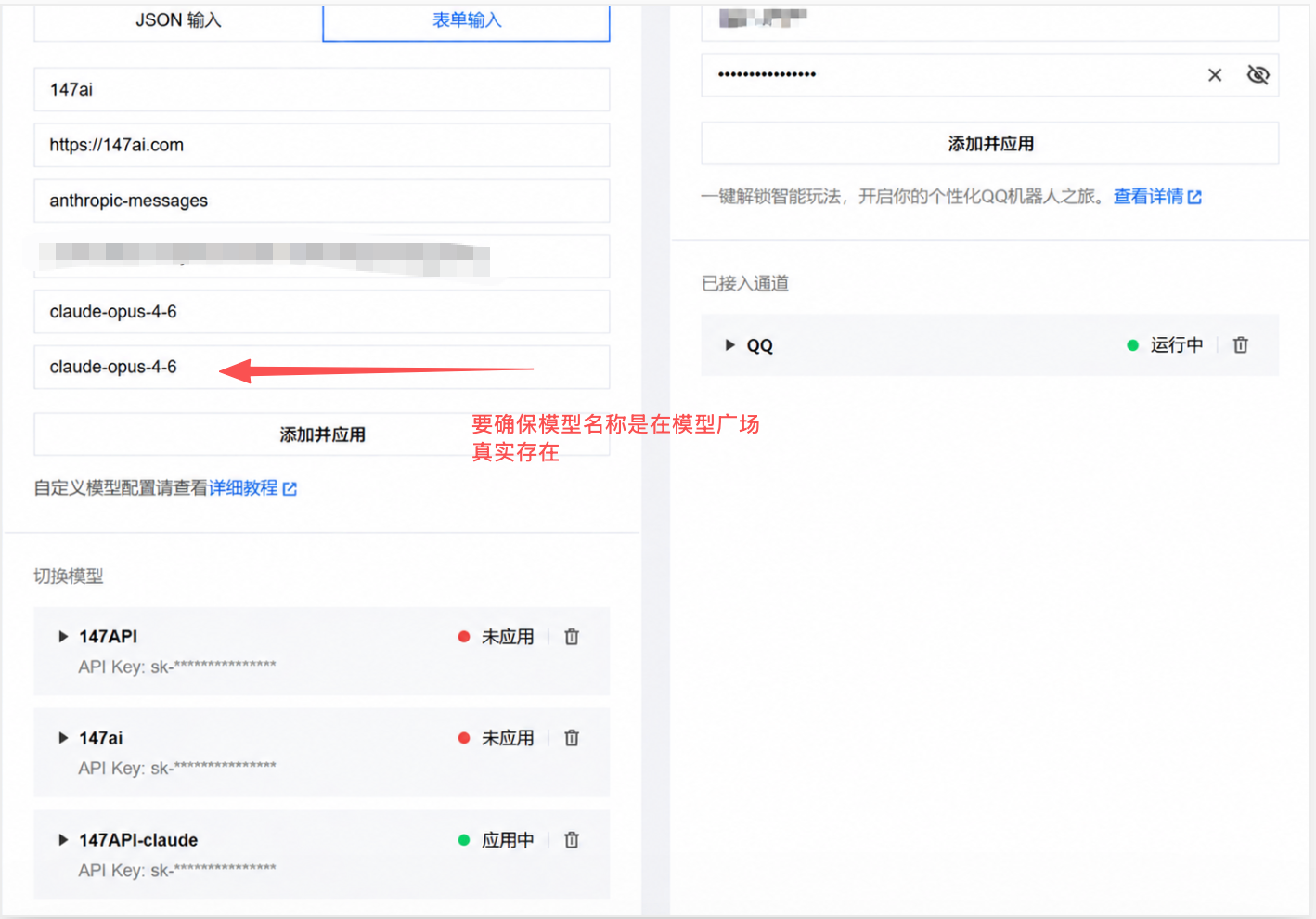Open the 详细教程 tutorial link
Image resolution: width=1316 pixels, height=919 pixels.
(x=243, y=488)
